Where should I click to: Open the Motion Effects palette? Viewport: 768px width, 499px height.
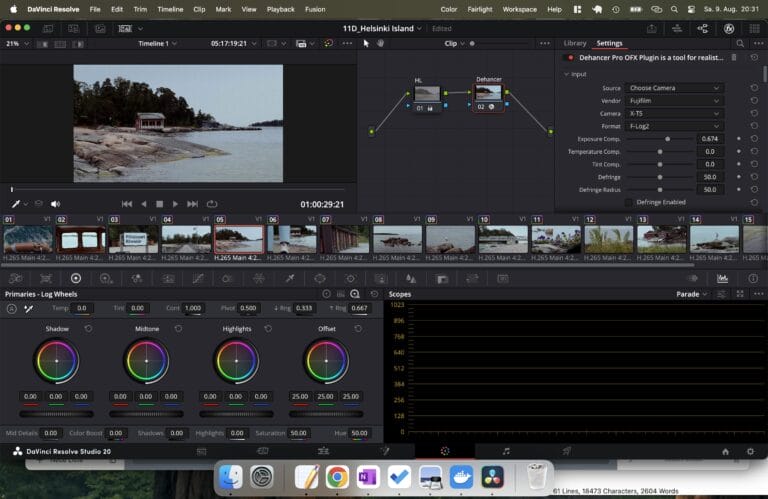point(168,279)
